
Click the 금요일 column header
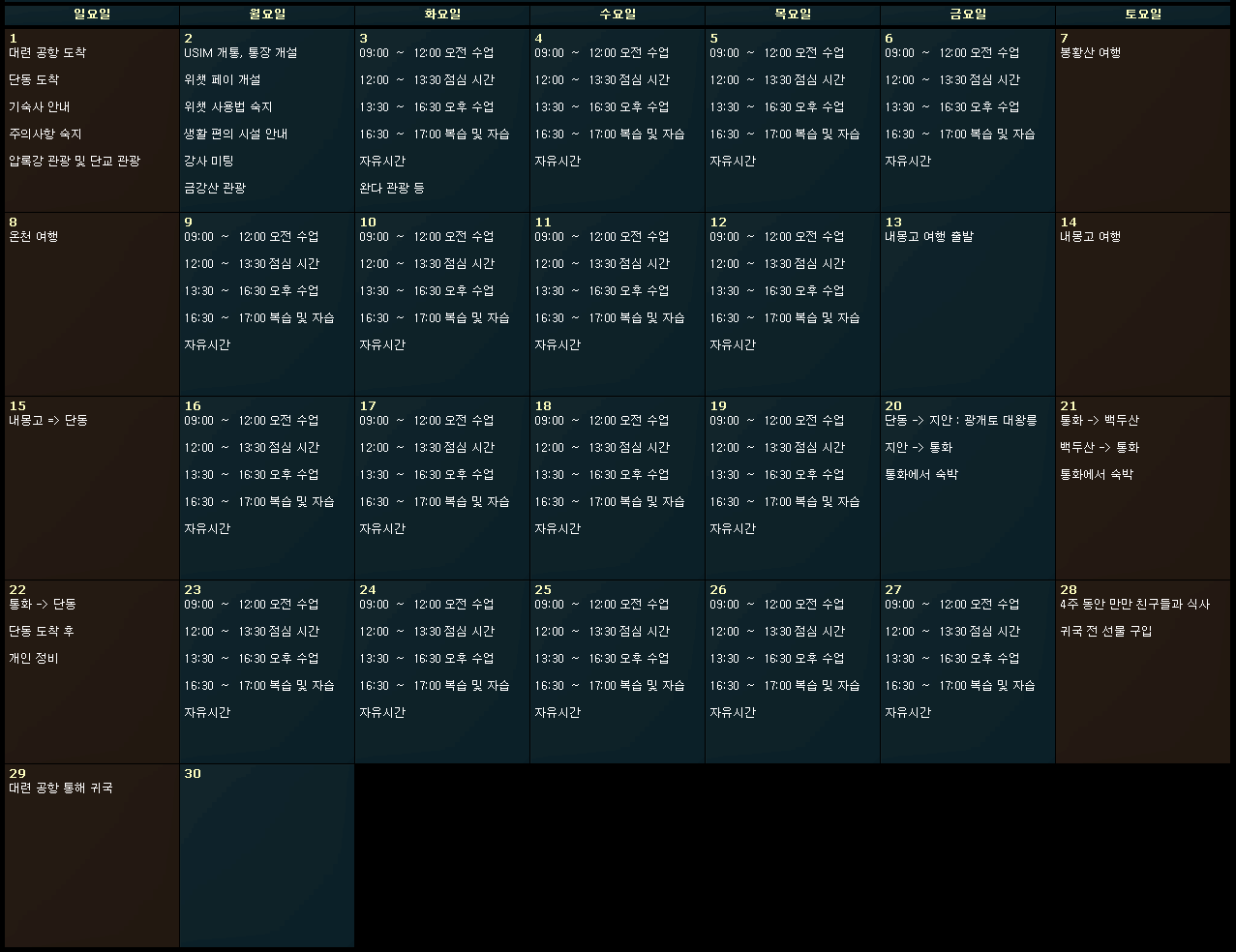click(x=968, y=15)
